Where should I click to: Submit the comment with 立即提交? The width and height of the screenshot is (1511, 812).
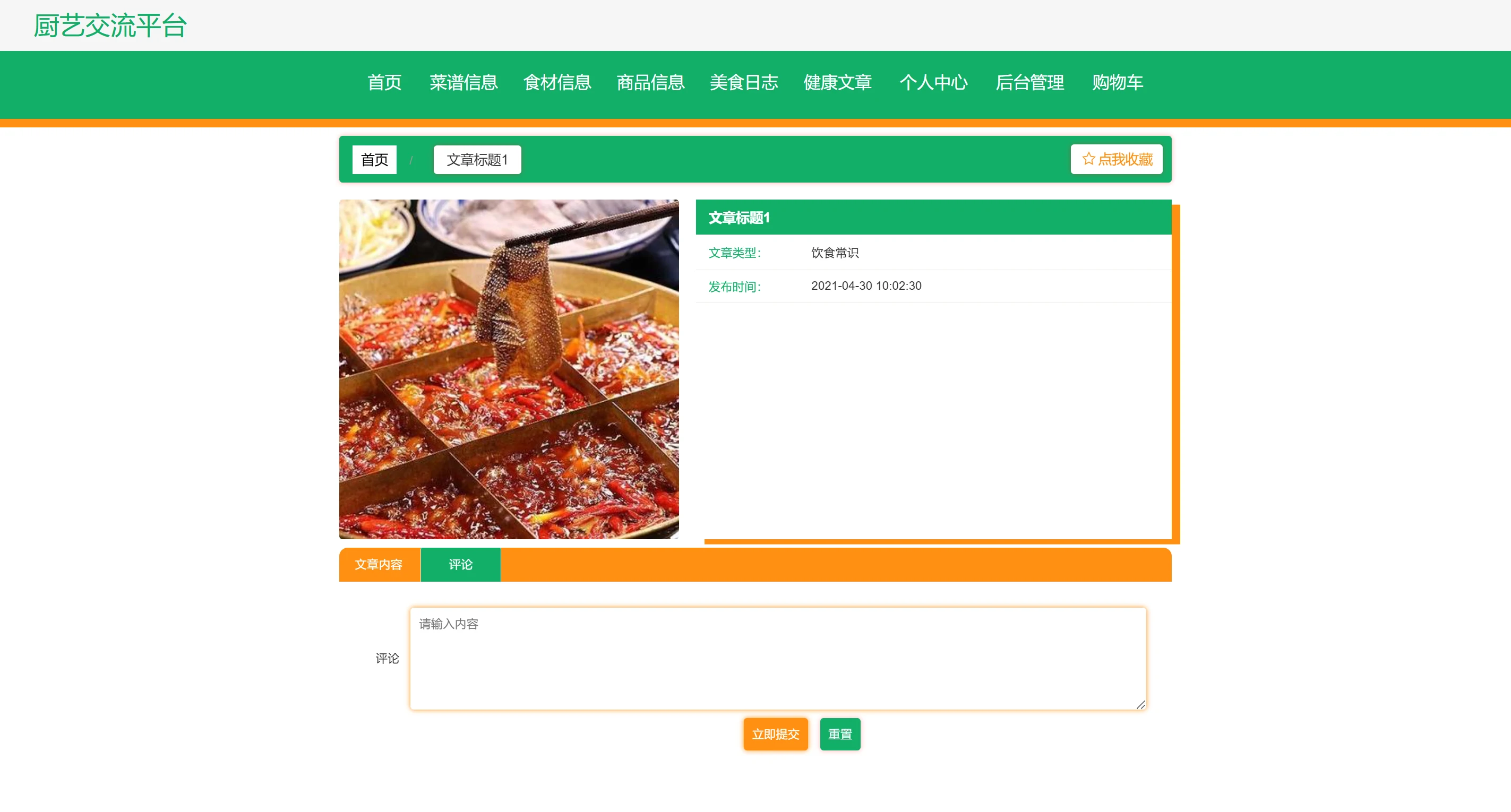coord(776,734)
